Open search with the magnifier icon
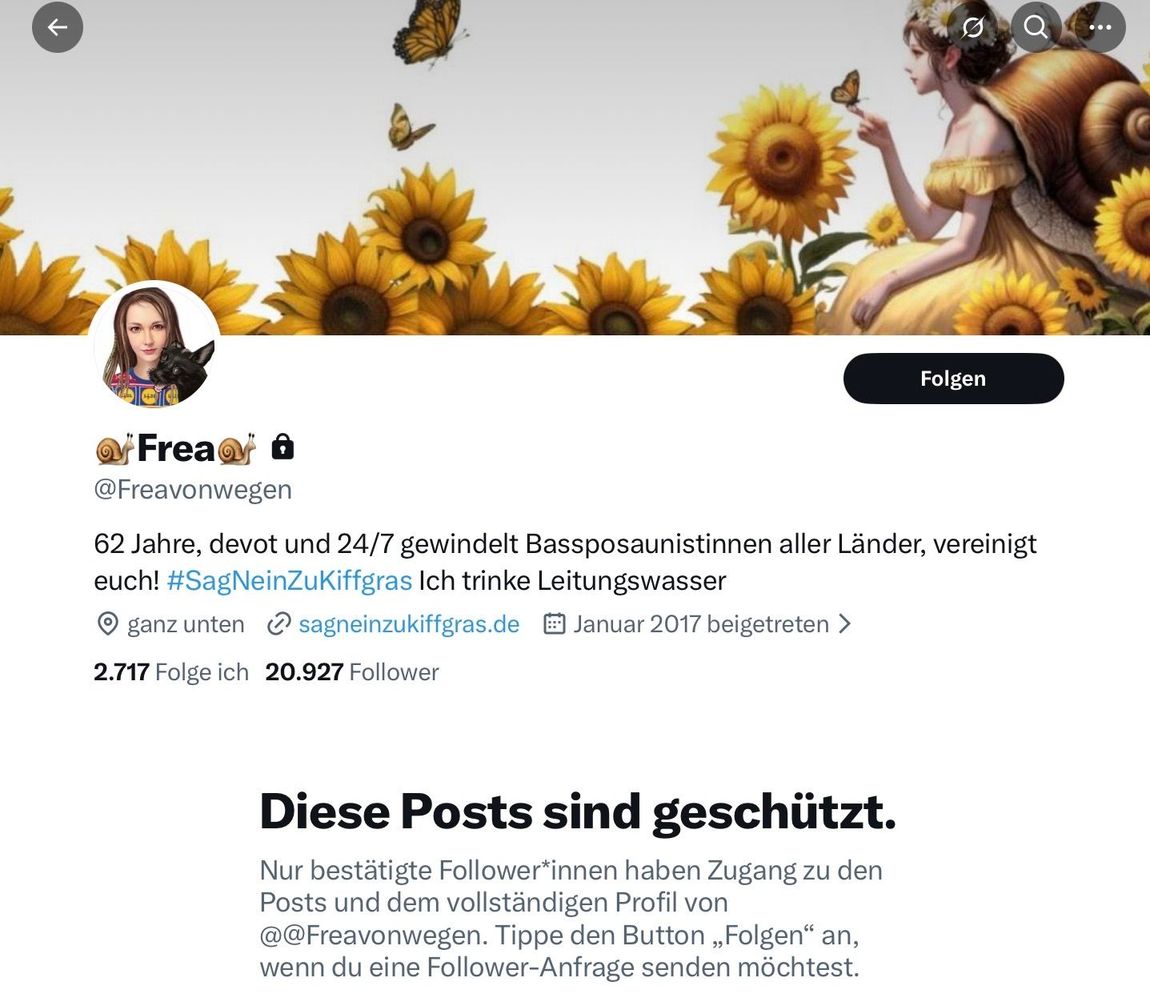 (x=1036, y=27)
